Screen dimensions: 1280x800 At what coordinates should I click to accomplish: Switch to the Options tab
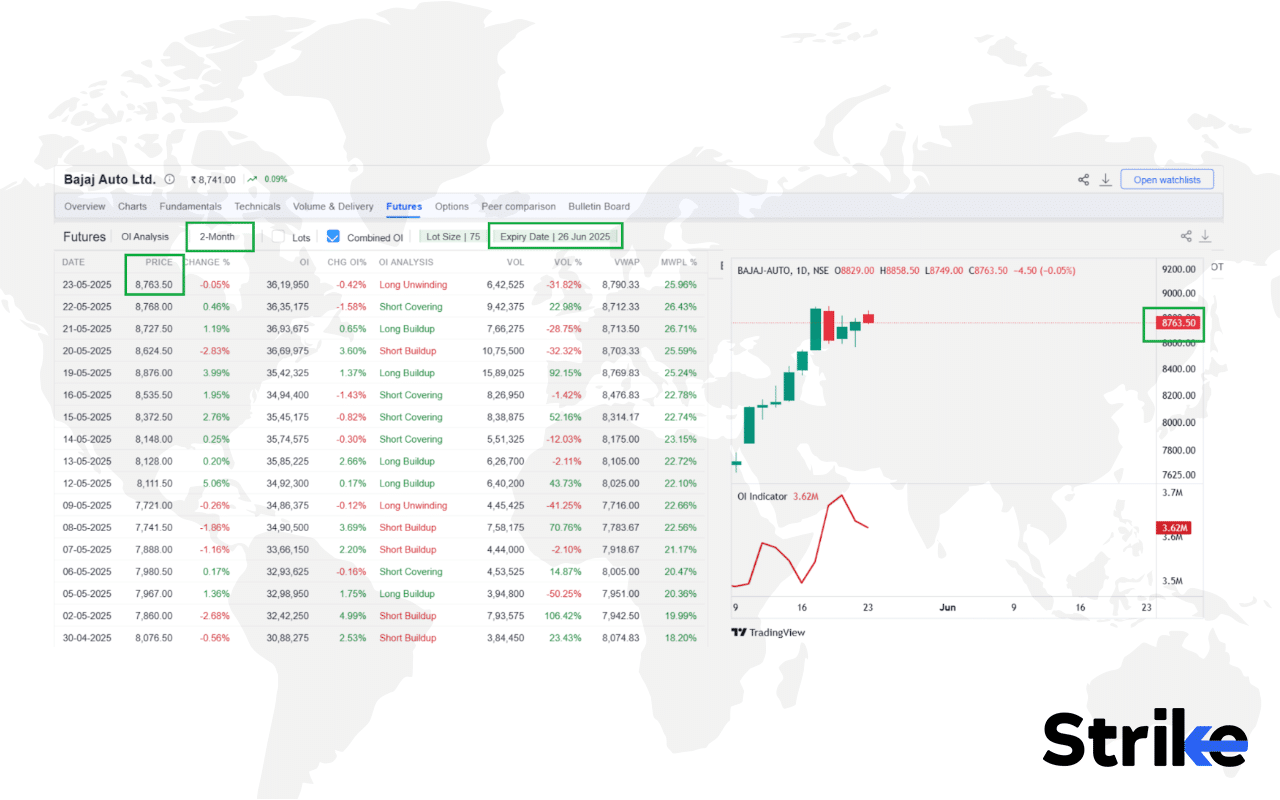tap(451, 206)
